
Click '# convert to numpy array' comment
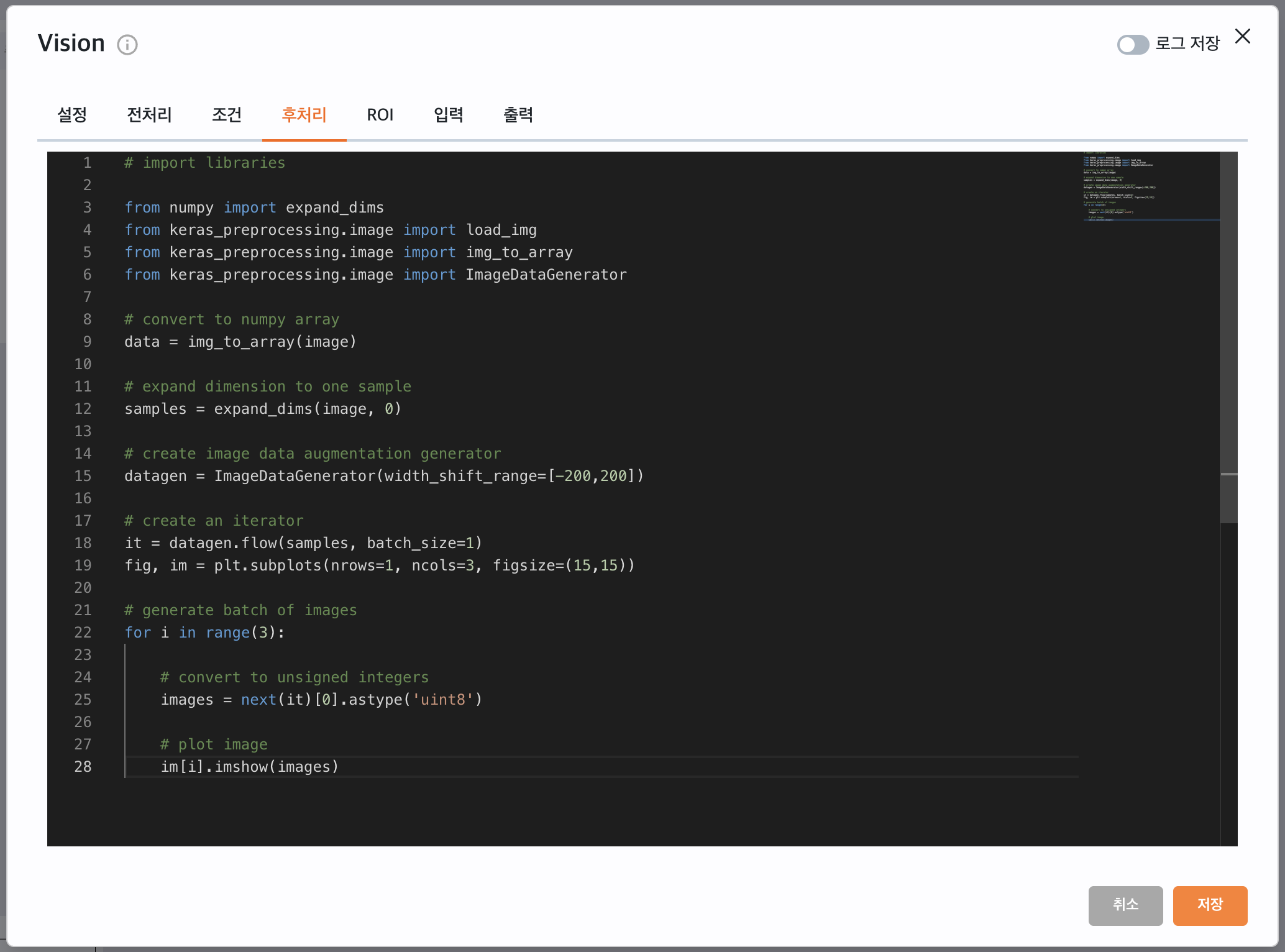(232, 319)
